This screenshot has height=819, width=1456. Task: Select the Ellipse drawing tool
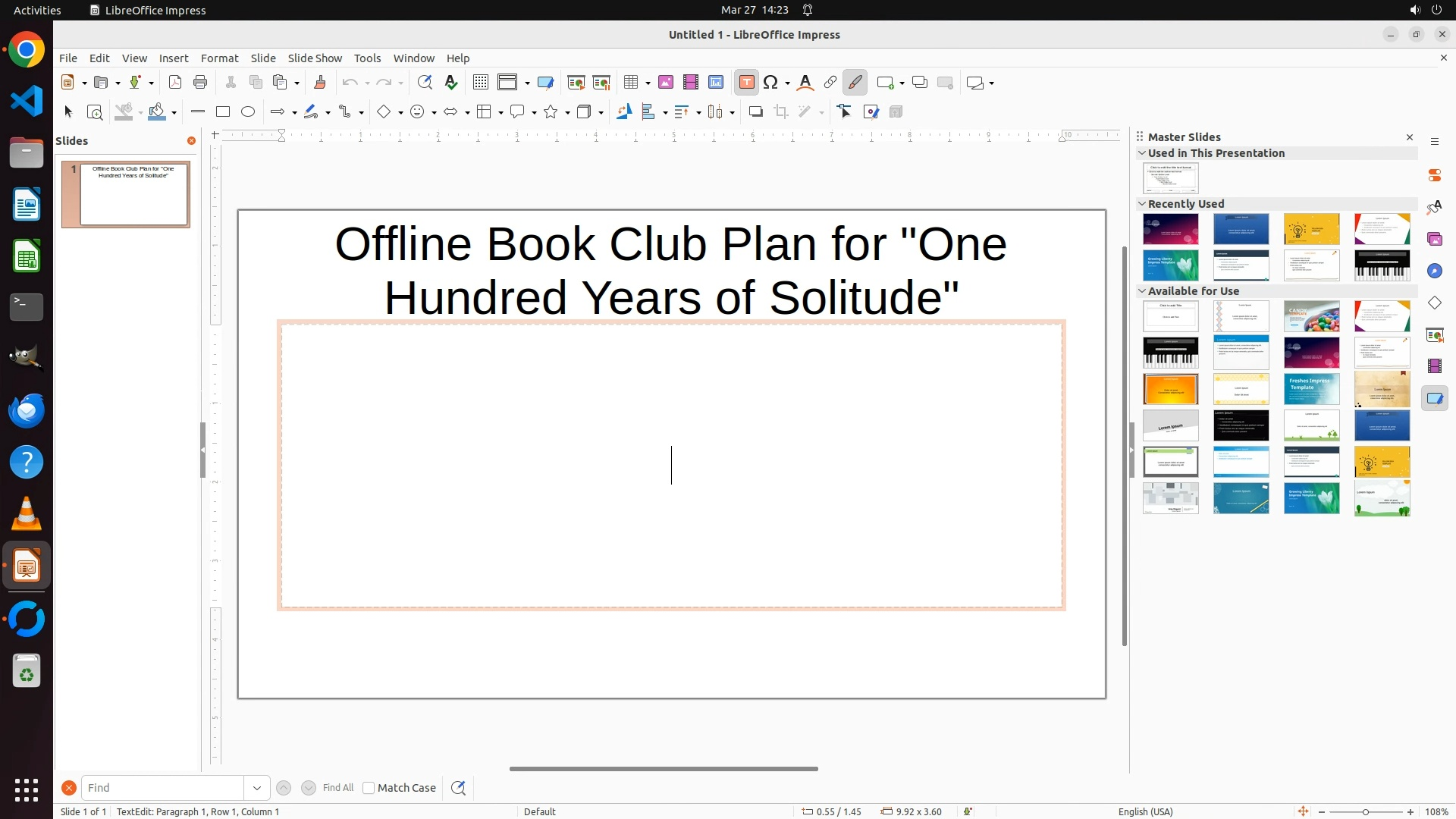coord(248,112)
